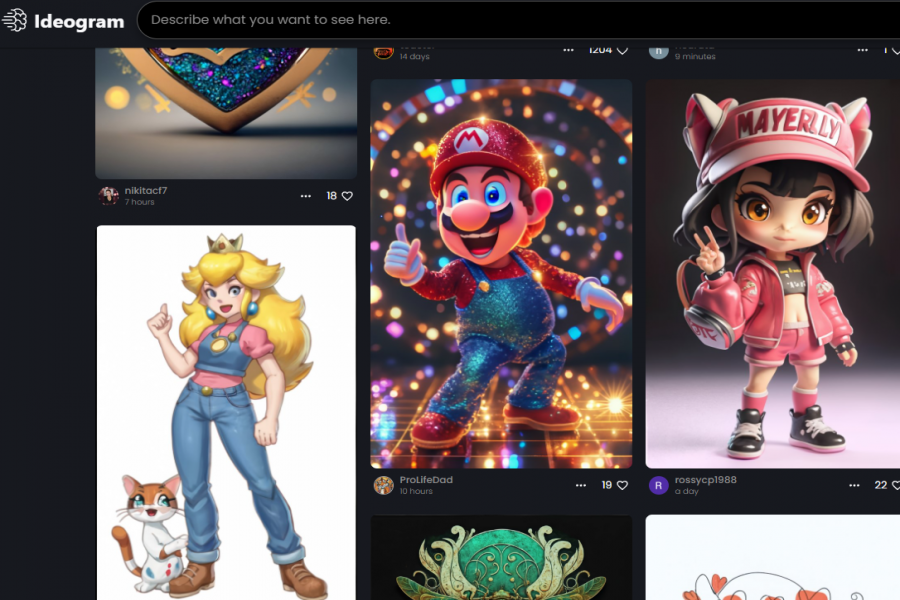
Task: Like the post with 1204 likes
Action: click(x=622, y=50)
